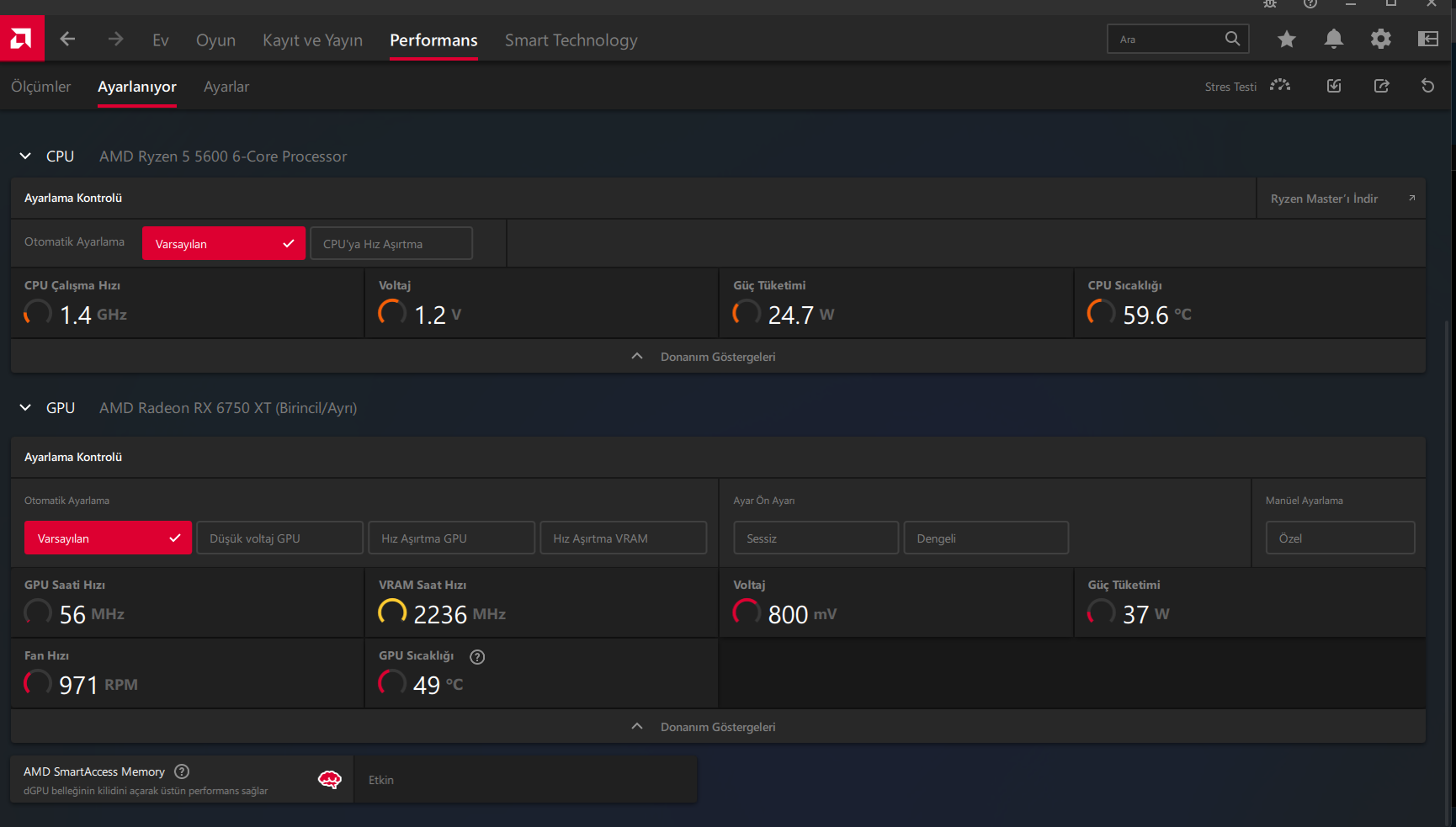Click the AMD Radeon RX 6750 XT name
Screen dimensions: 1456x827
(x=228, y=408)
